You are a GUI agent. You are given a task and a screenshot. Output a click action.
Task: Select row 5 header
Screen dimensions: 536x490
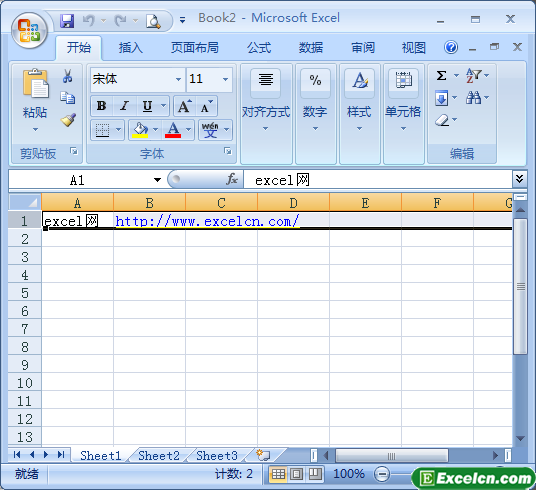pyautogui.click(x=25, y=293)
